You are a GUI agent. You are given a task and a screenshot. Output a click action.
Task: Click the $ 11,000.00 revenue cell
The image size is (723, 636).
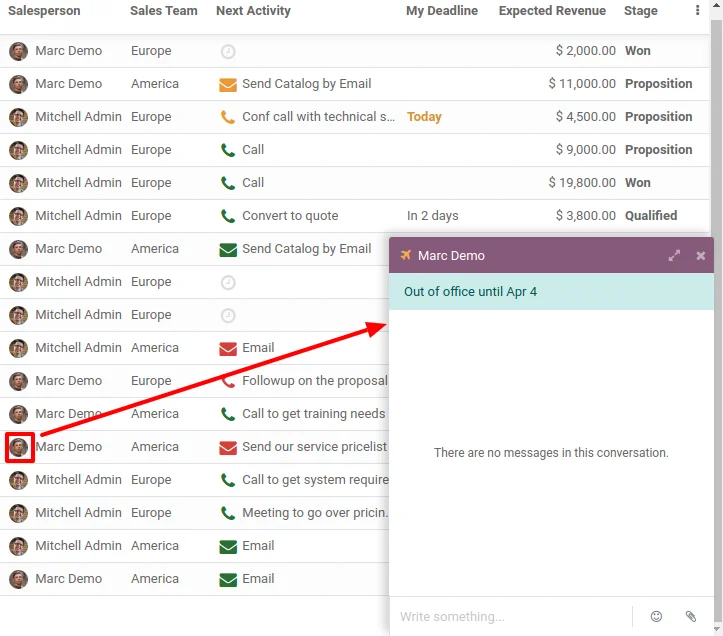point(582,84)
